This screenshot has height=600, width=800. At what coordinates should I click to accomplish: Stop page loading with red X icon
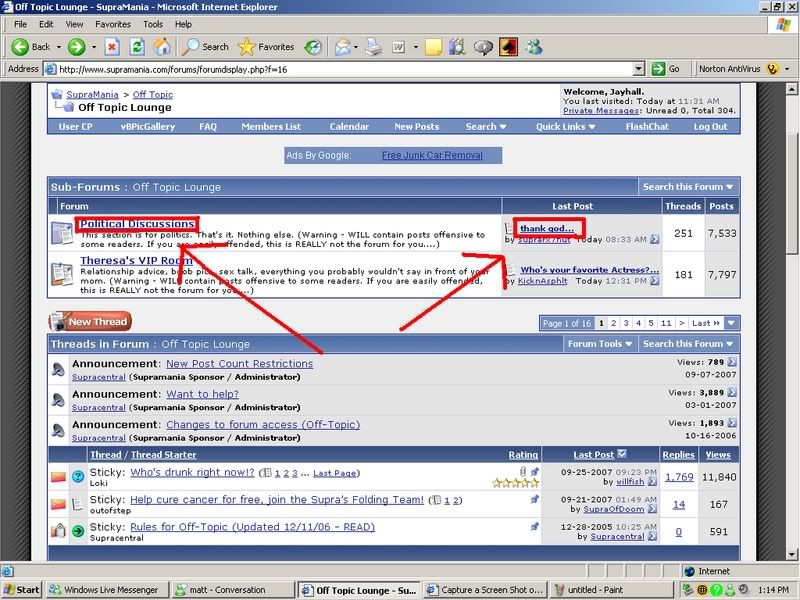click(112, 47)
